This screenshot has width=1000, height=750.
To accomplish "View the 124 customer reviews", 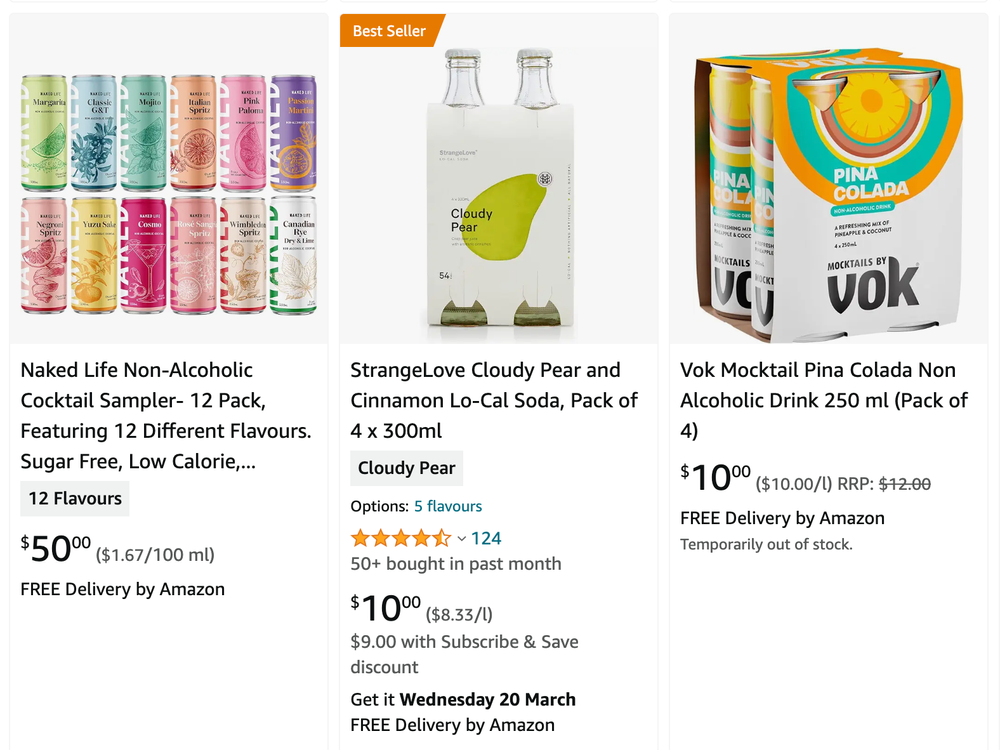I will pos(486,538).
